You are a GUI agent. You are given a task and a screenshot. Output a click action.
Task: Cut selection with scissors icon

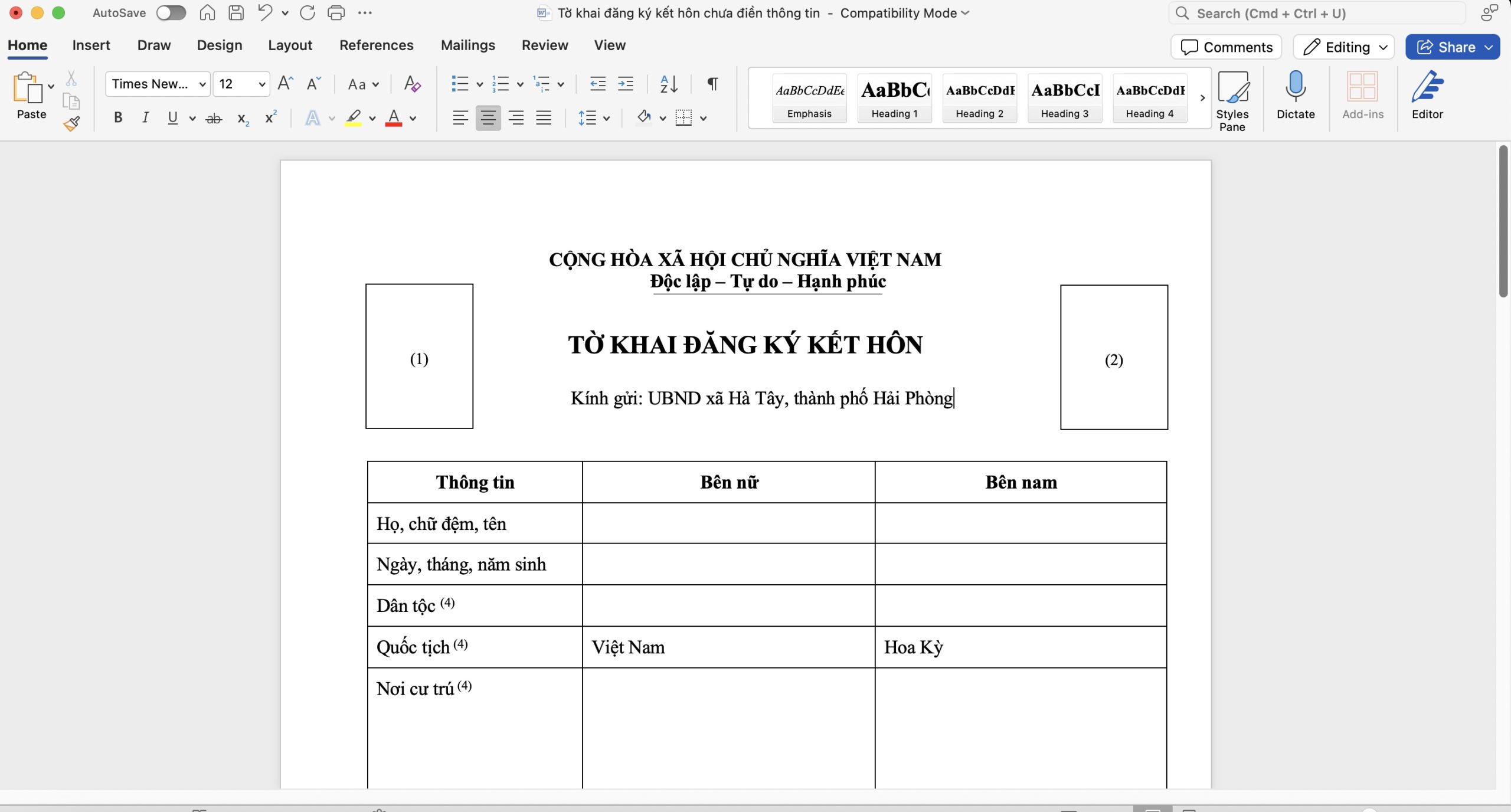click(71, 78)
